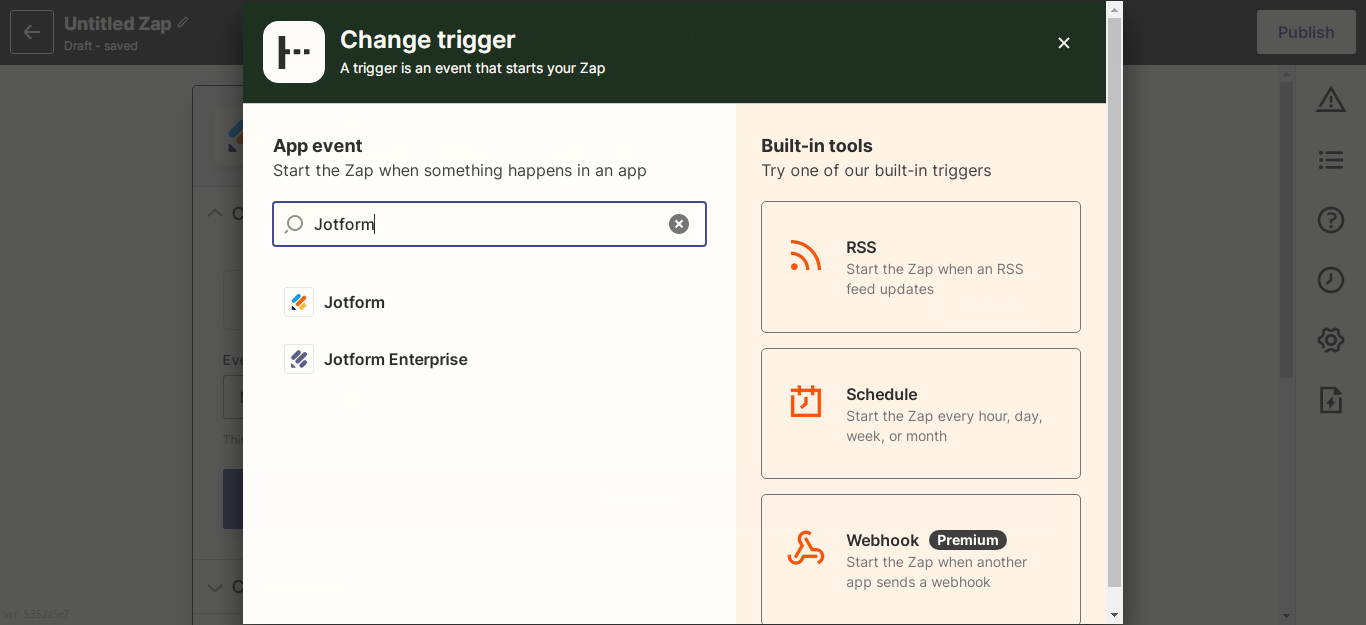Open the export file bolt sidebar icon
Image resolution: width=1366 pixels, height=625 pixels.
[x=1330, y=400]
